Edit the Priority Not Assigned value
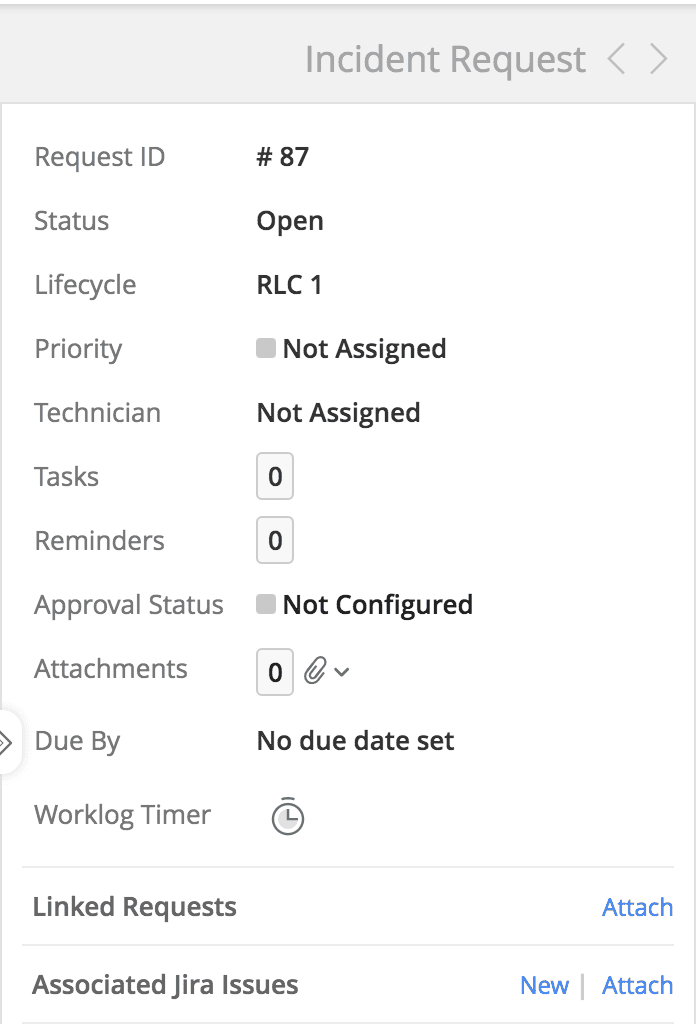 [x=364, y=349]
